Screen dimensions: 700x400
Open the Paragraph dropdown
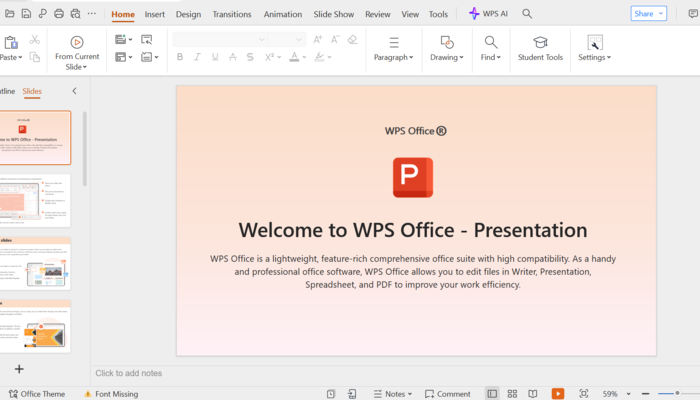393,49
